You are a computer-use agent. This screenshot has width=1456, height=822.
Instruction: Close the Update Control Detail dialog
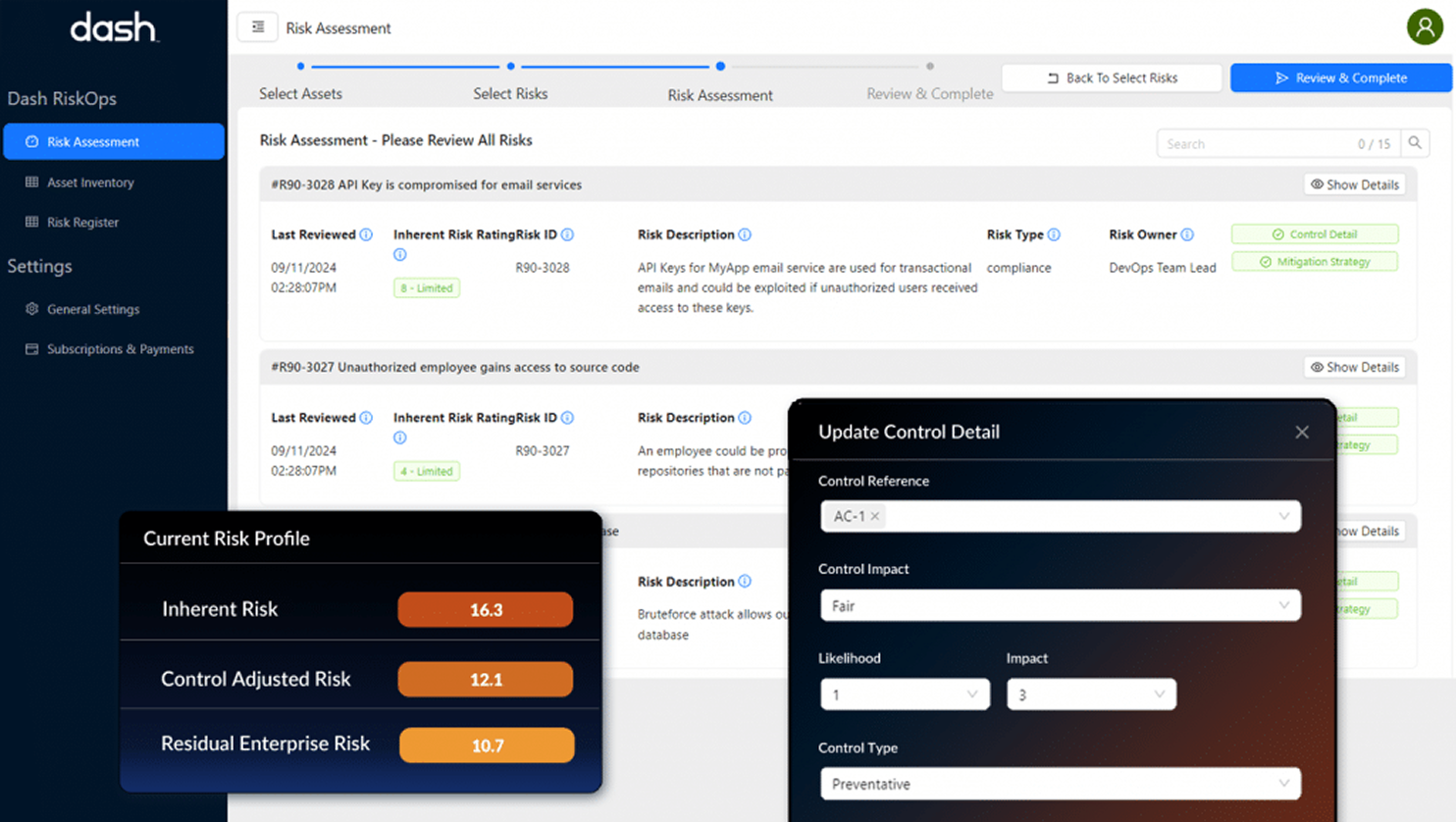[x=1302, y=432]
